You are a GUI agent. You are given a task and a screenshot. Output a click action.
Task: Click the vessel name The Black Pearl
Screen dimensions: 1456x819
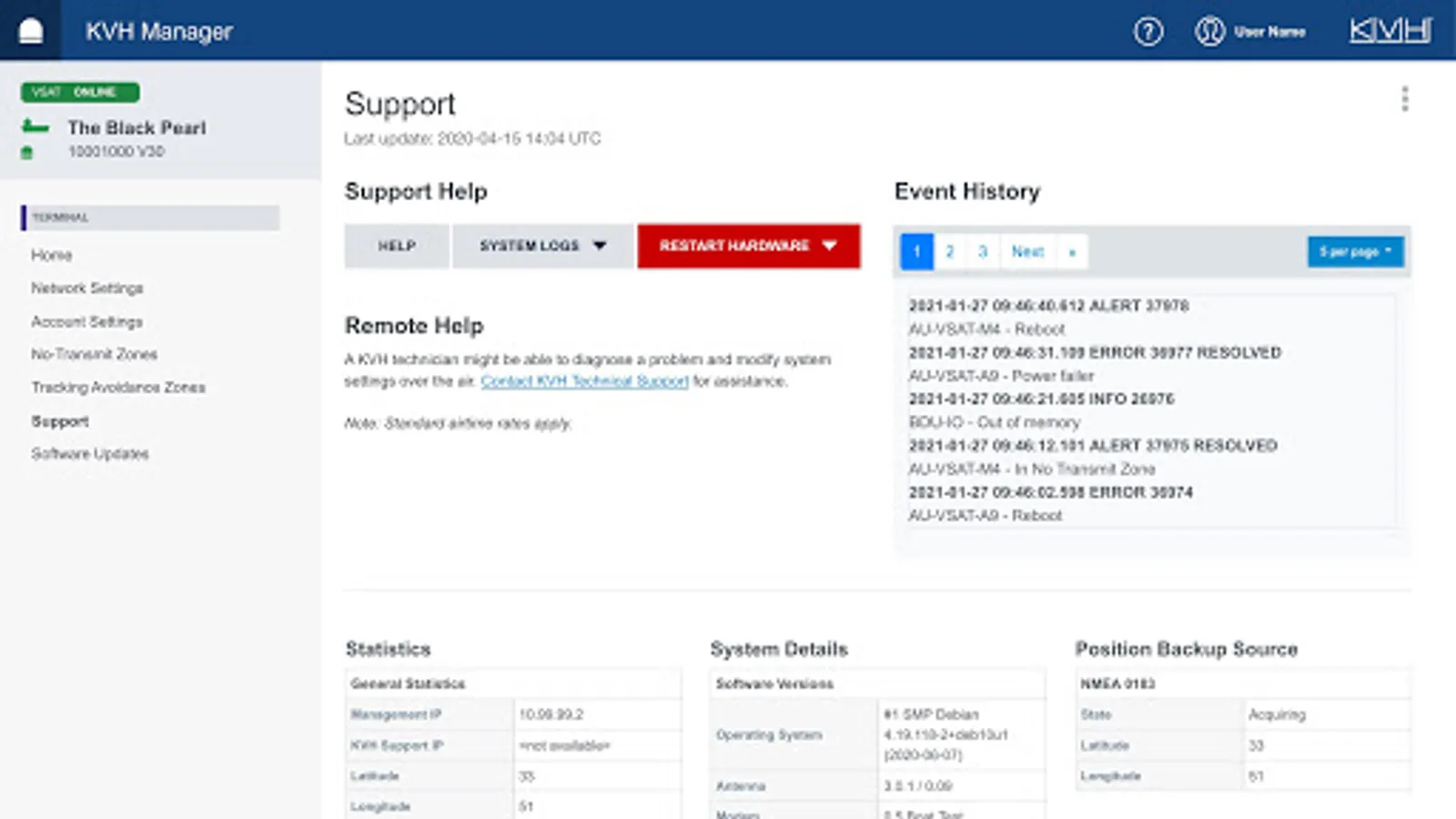point(136,127)
